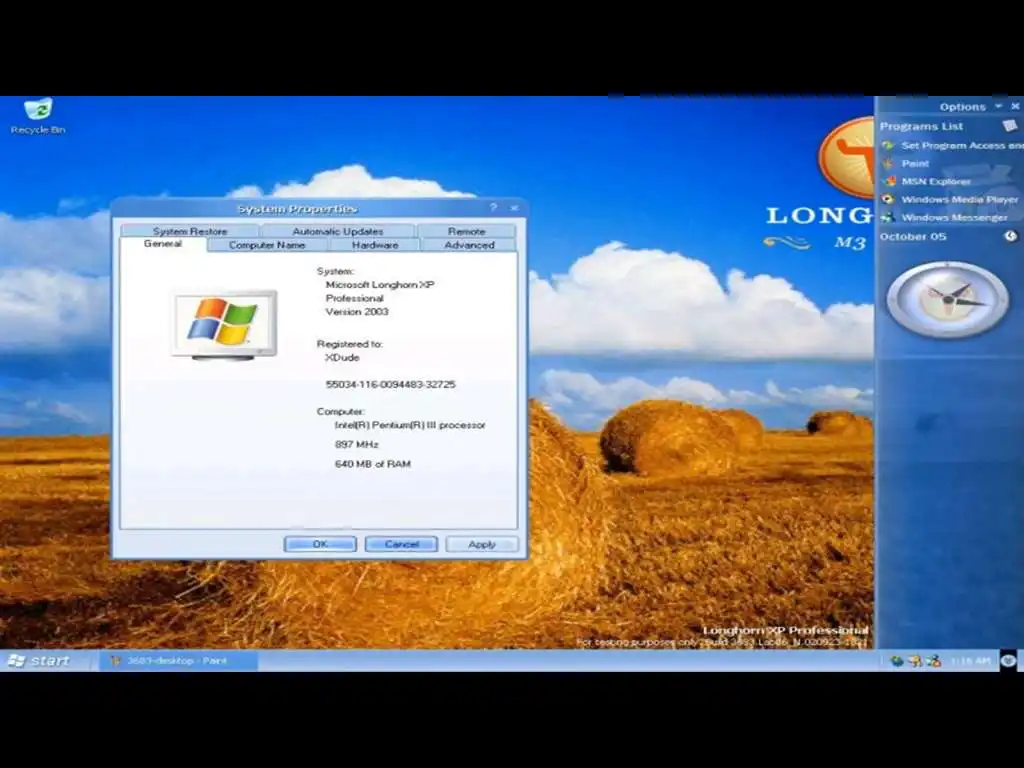Image resolution: width=1024 pixels, height=768 pixels.
Task: Close the System Properties dialog with X
Action: tap(515, 208)
